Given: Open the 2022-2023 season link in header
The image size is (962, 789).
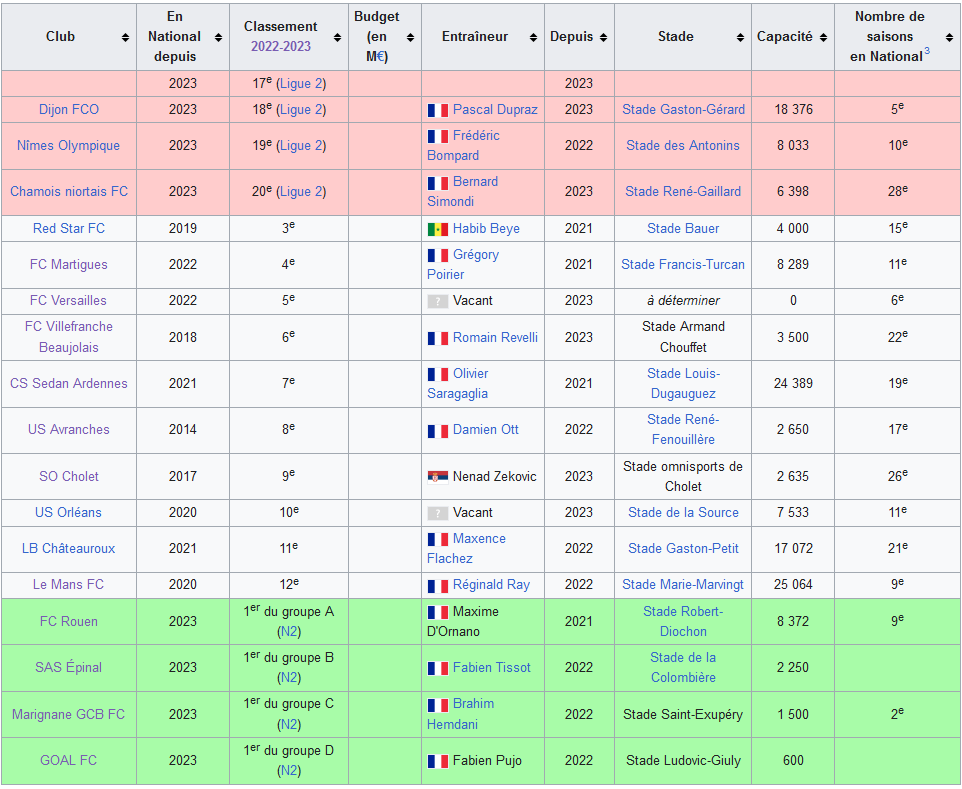Looking at the screenshot, I should coord(280,47).
